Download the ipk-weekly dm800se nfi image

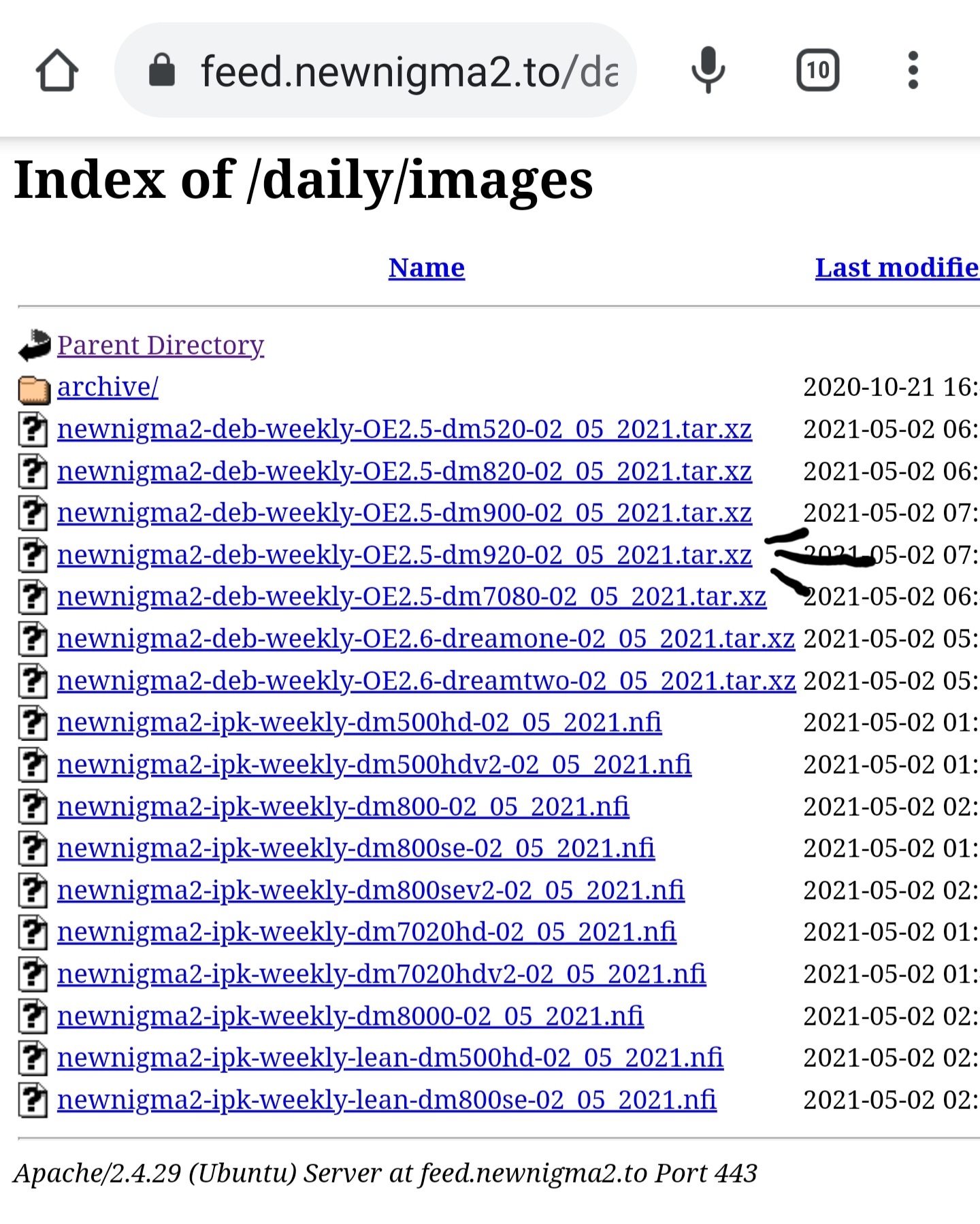[356, 848]
